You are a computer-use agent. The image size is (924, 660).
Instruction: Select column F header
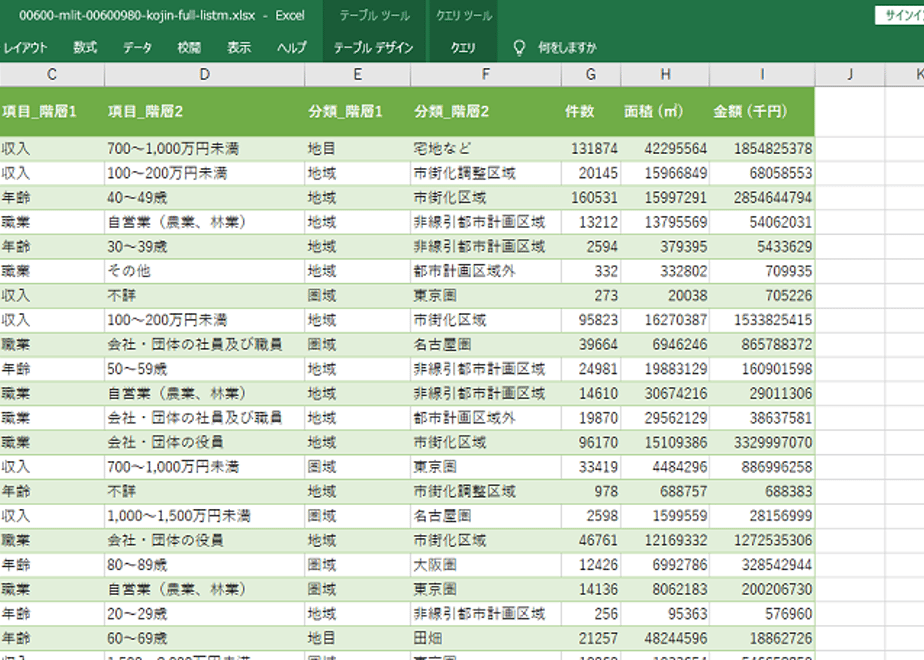pos(486,74)
